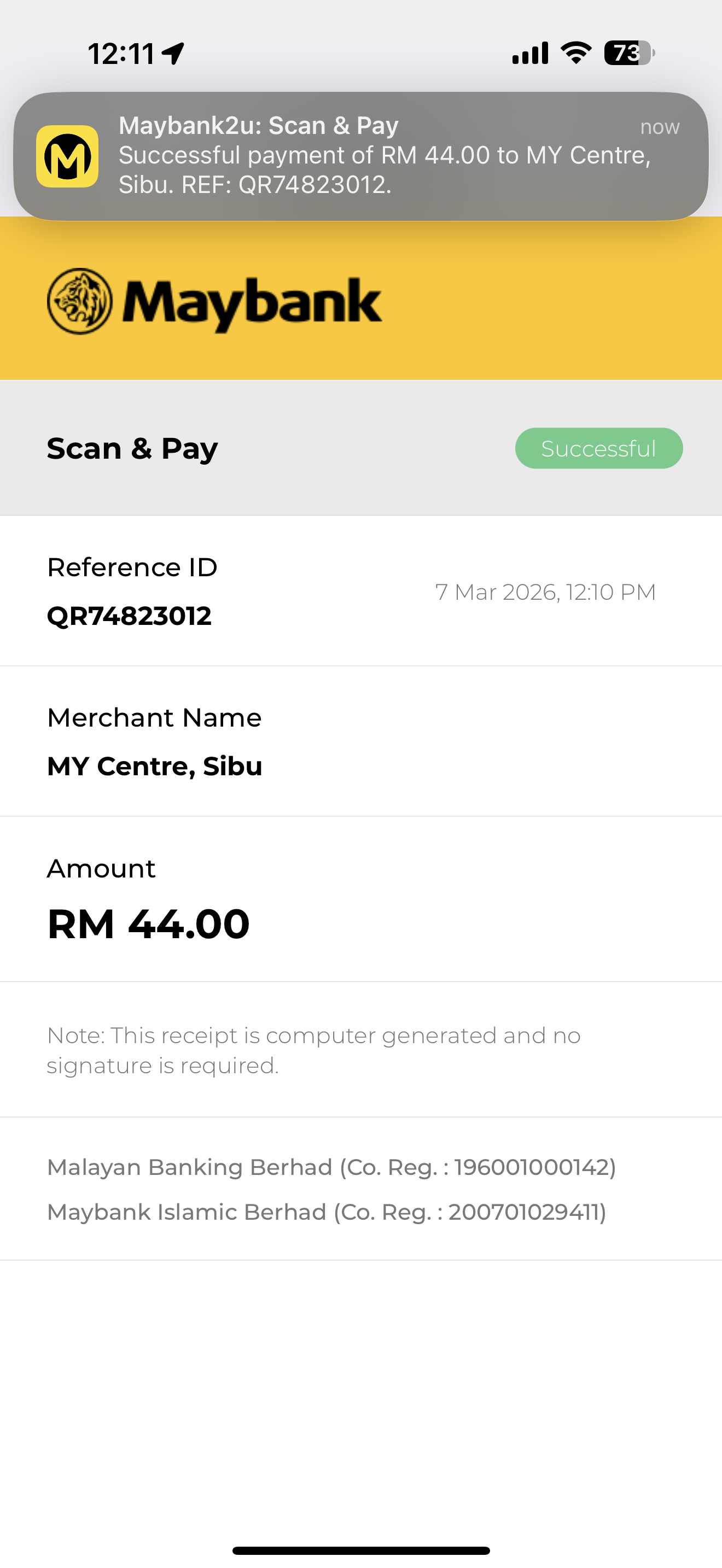
Task: Tap the notification's 'now' timestamp
Action: 659,127
